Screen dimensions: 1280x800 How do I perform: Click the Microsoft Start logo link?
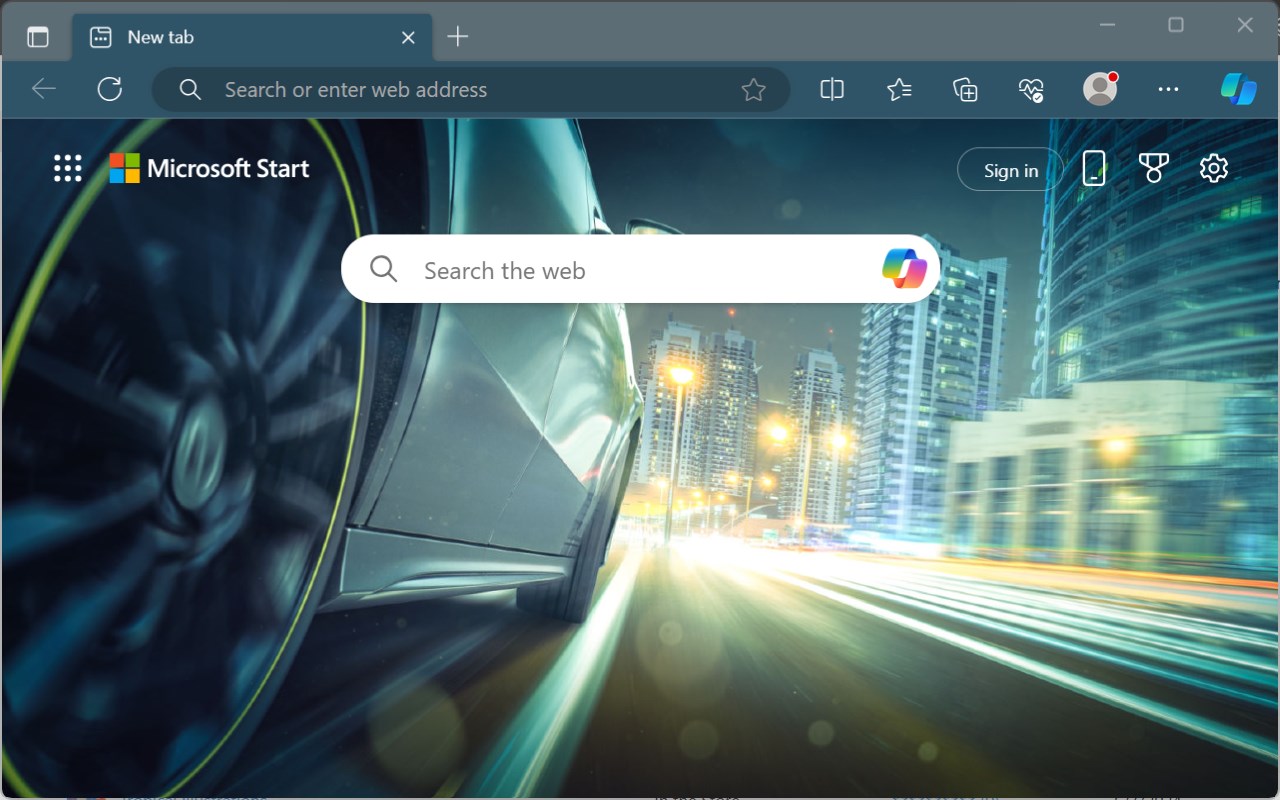tap(210, 168)
